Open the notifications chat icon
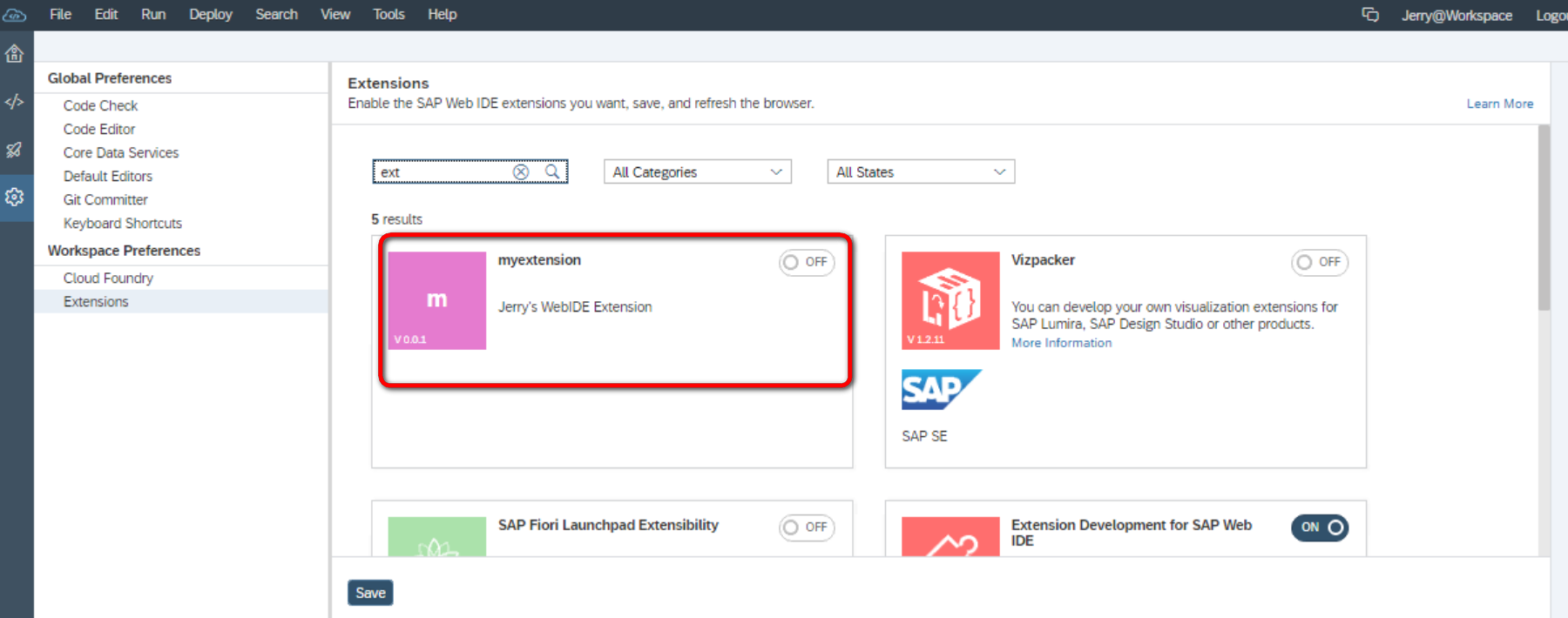This screenshot has height=618, width=1568. pos(1370,15)
